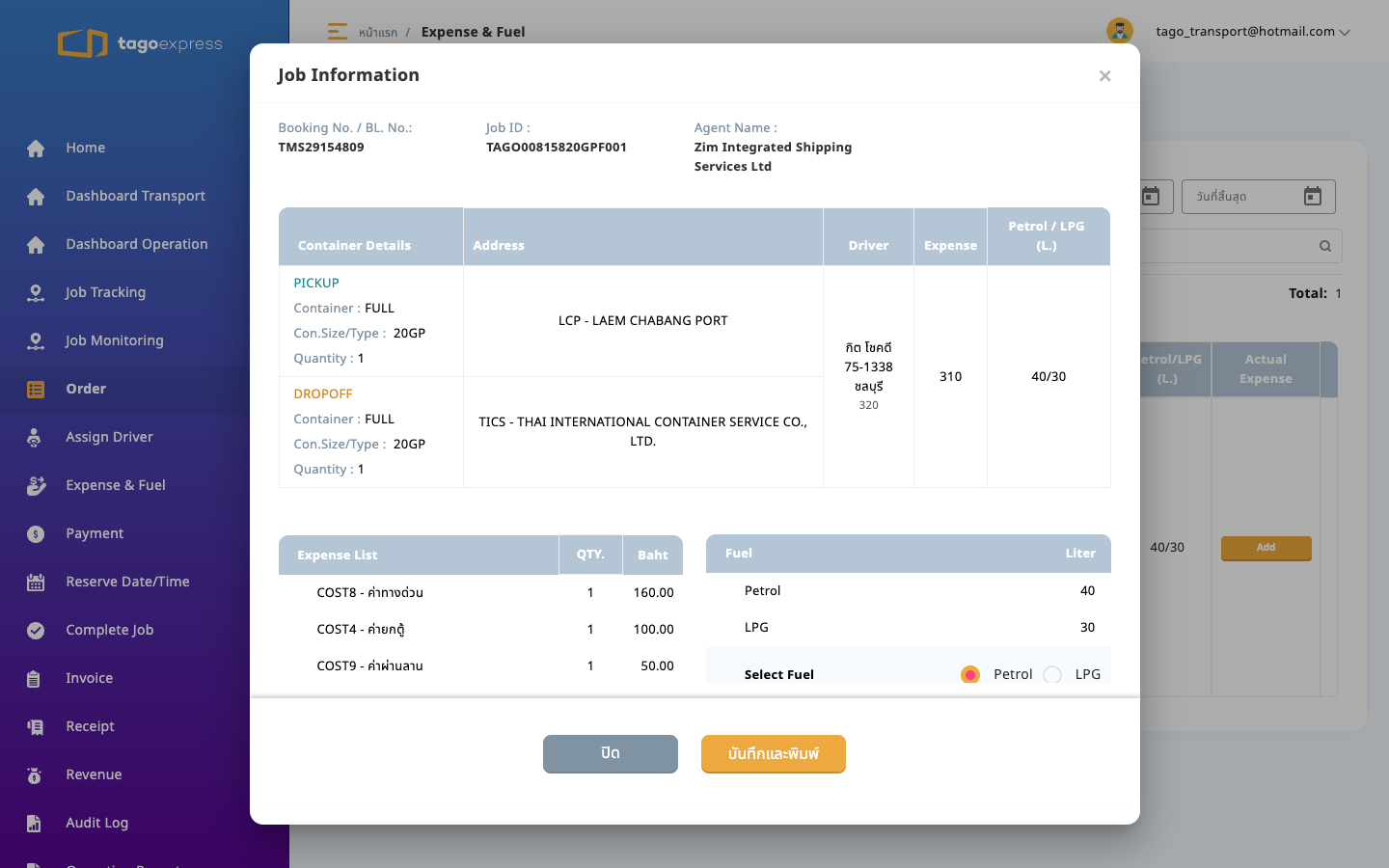Click the grey ปิด button

pyautogui.click(x=611, y=754)
